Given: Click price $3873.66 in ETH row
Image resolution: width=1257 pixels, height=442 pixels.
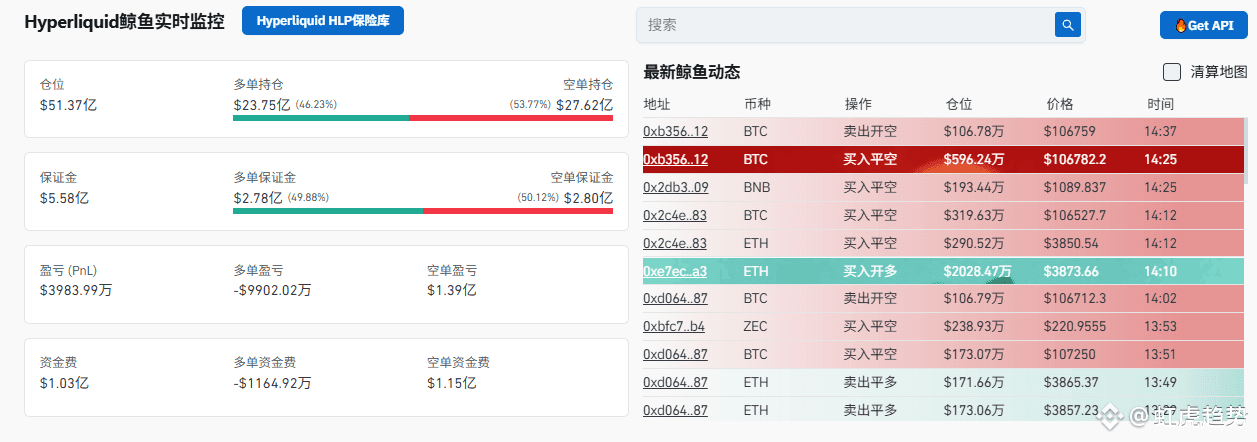Looking at the screenshot, I should click(x=1071, y=270).
